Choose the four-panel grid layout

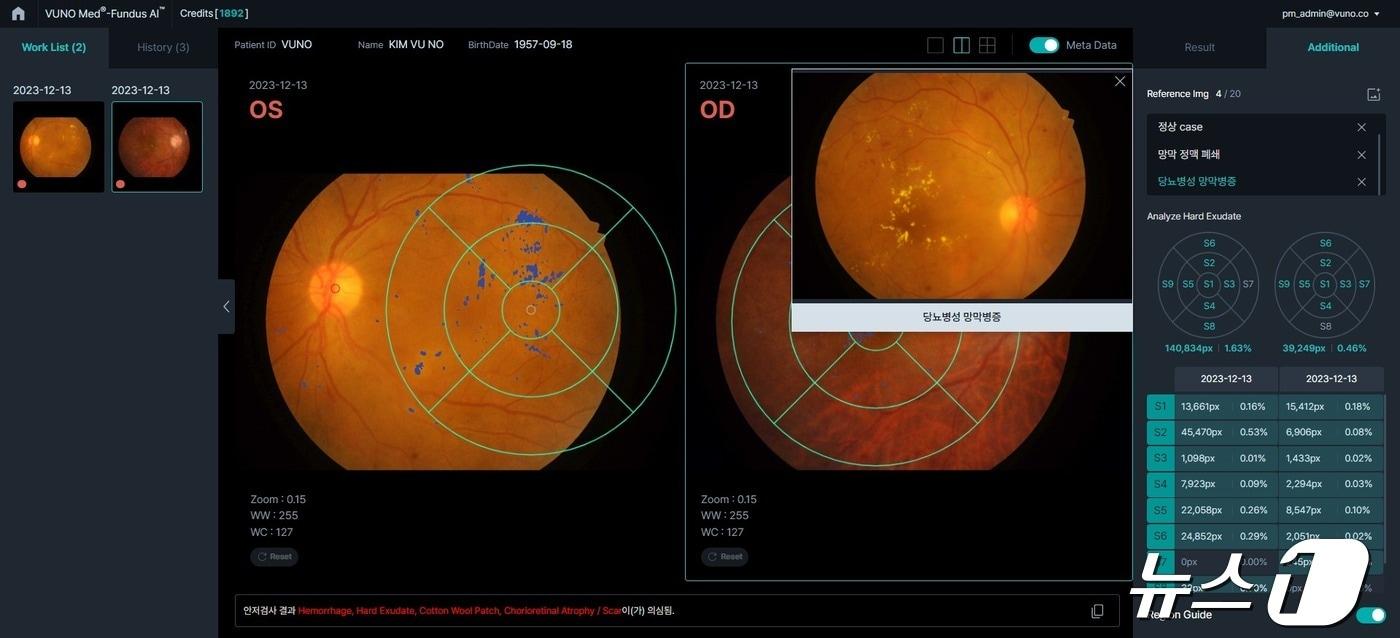pyautogui.click(x=987, y=45)
